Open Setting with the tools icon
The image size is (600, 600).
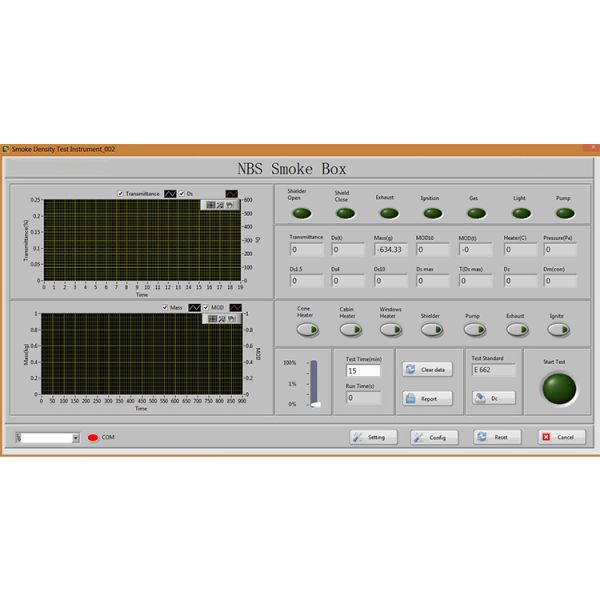click(x=374, y=437)
